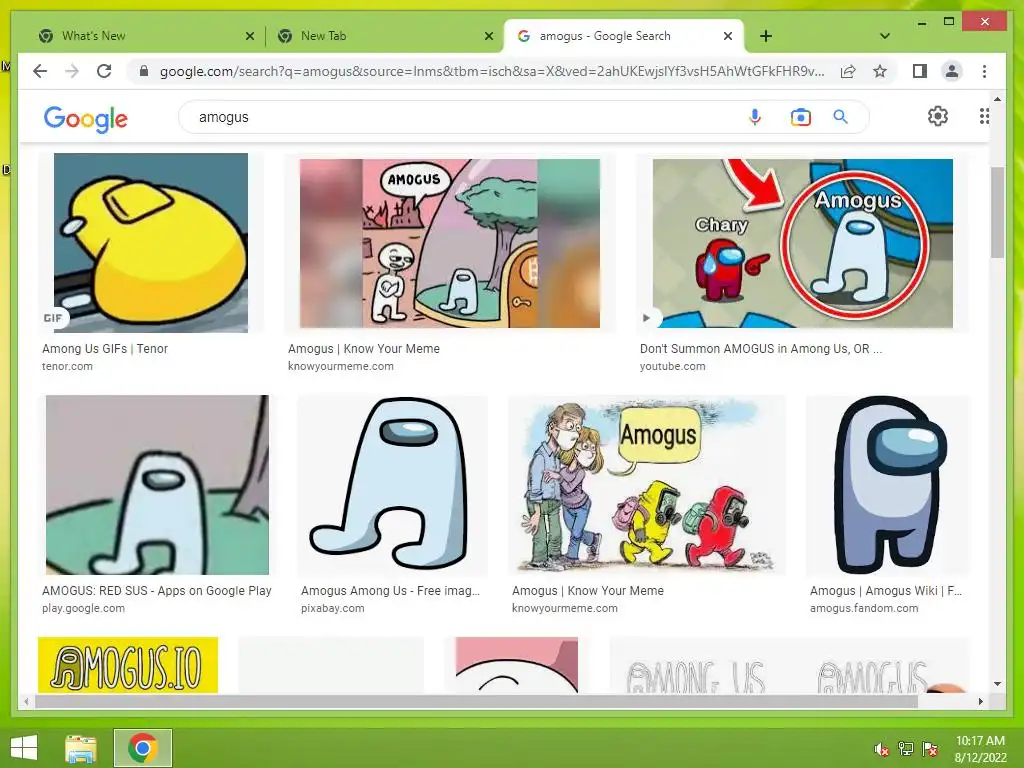Click the youtube.com source text
The width and height of the screenshot is (1024, 768).
coord(673,366)
